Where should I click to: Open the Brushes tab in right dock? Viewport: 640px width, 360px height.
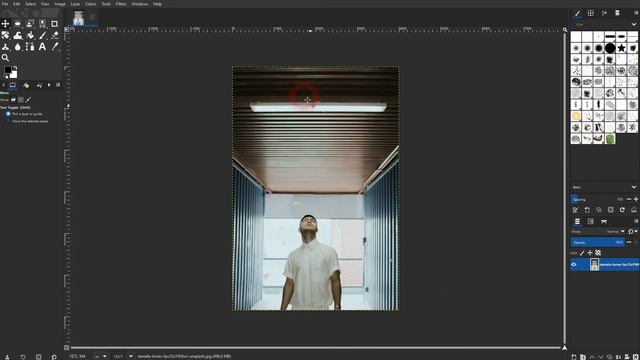click(578, 13)
